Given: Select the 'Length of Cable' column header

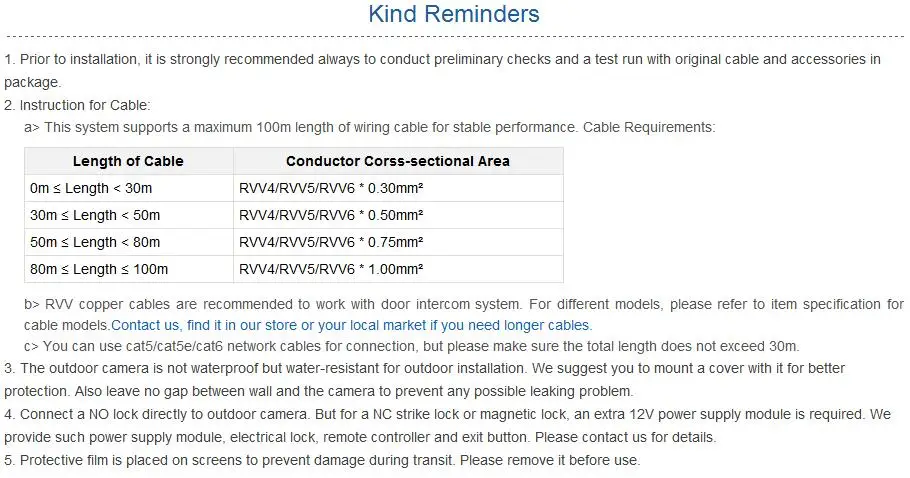Looking at the screenshot, I should tap(128, 161).
